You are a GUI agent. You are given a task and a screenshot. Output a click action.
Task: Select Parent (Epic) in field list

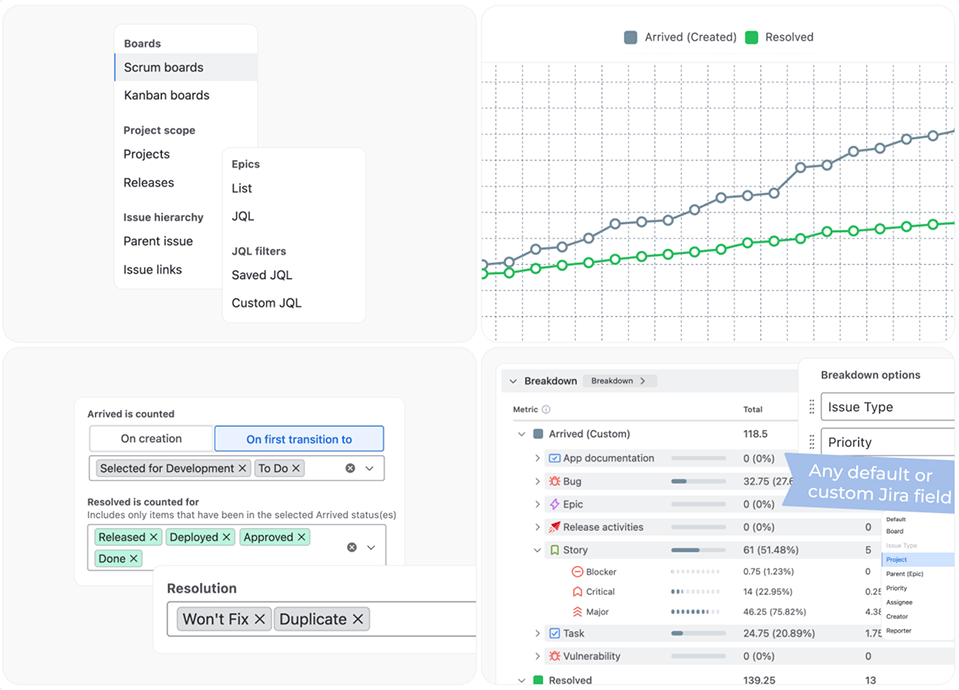point(905,574)
